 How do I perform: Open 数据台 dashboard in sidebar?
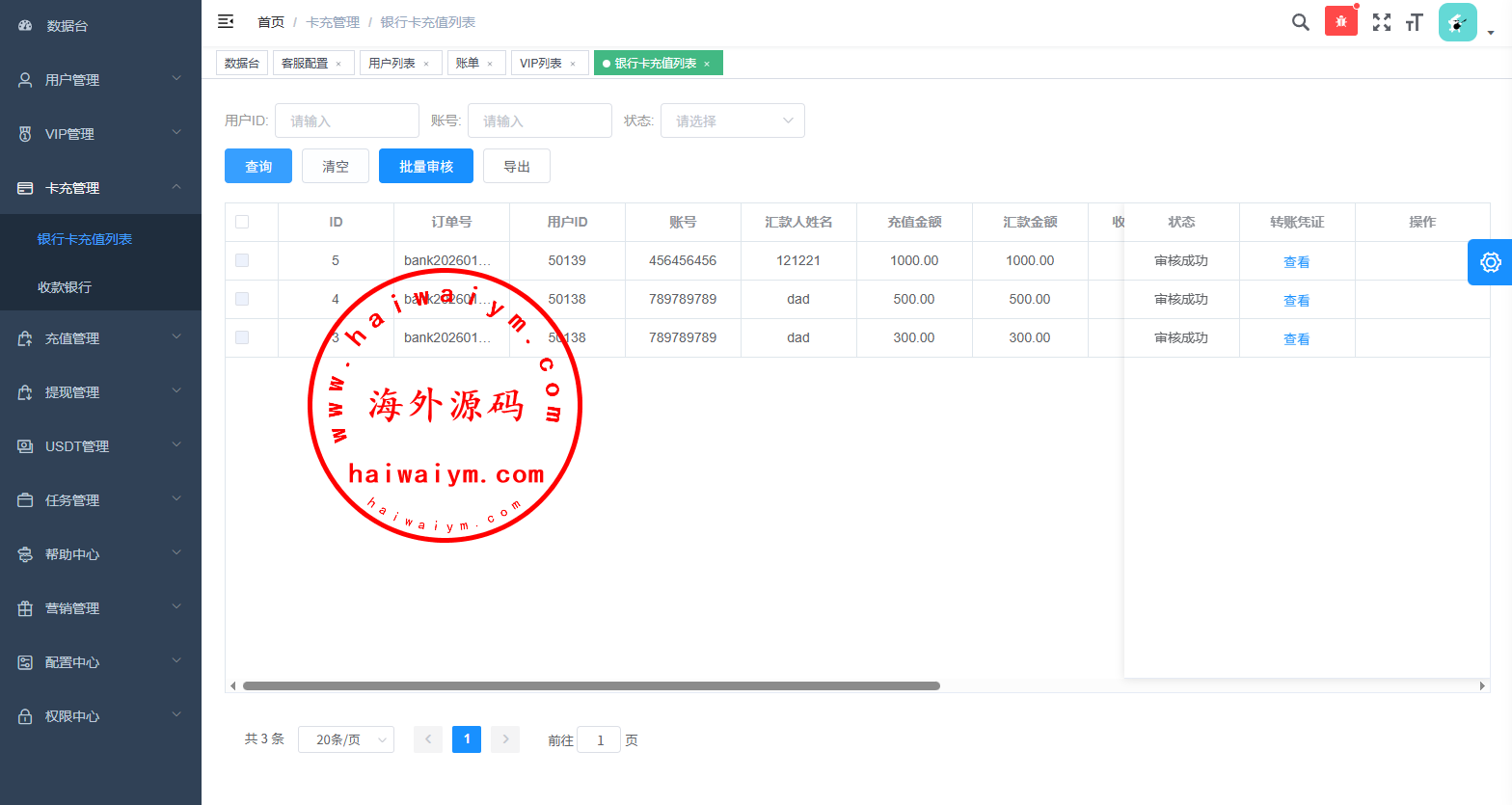(67, 26)
